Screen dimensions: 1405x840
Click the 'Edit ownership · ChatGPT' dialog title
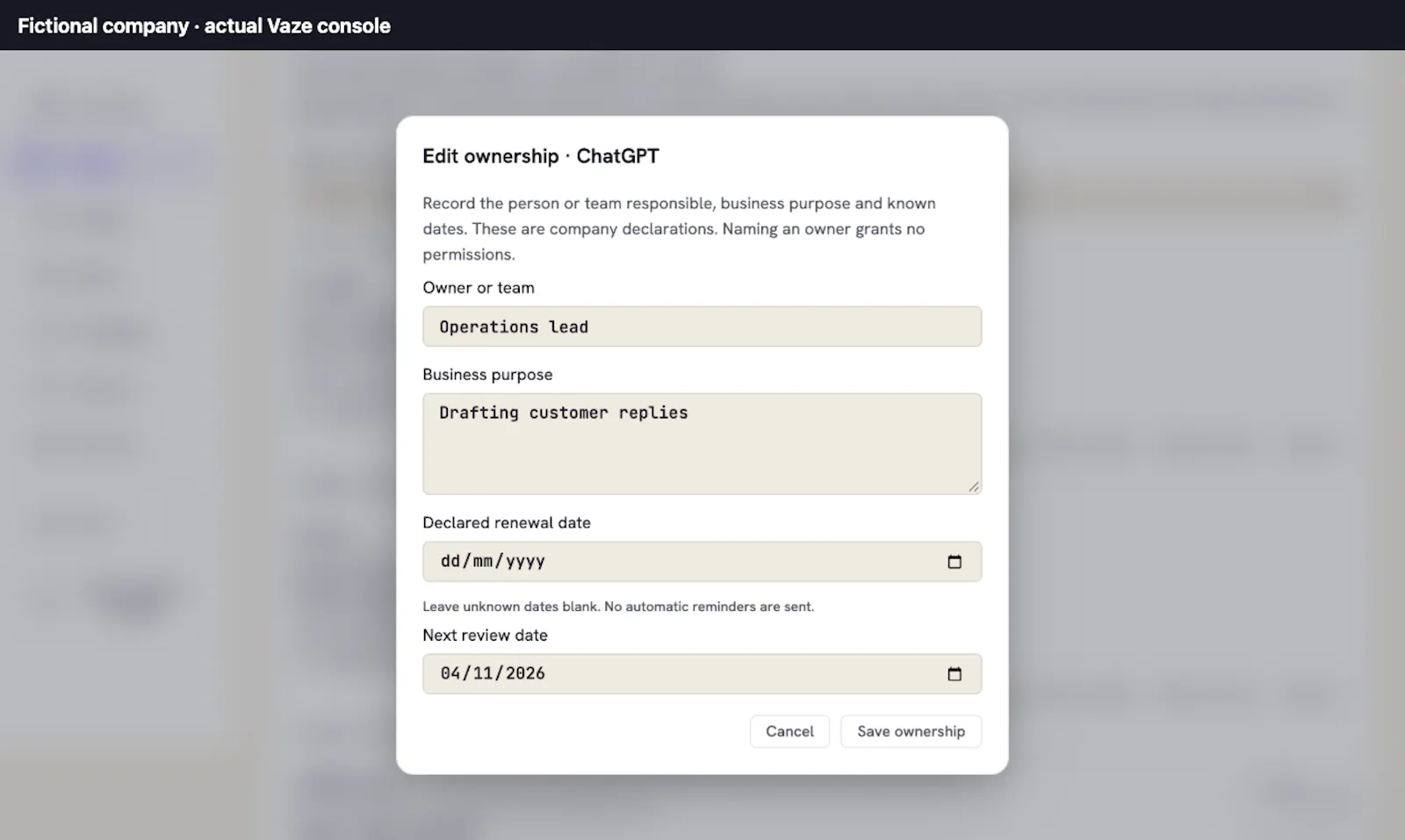pos(541,156)
